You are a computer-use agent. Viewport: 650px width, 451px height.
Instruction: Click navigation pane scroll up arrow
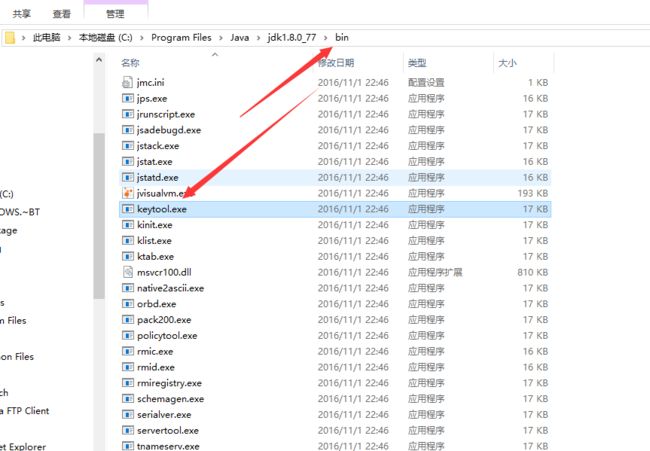pyautogui.click(x=99, y=60)
